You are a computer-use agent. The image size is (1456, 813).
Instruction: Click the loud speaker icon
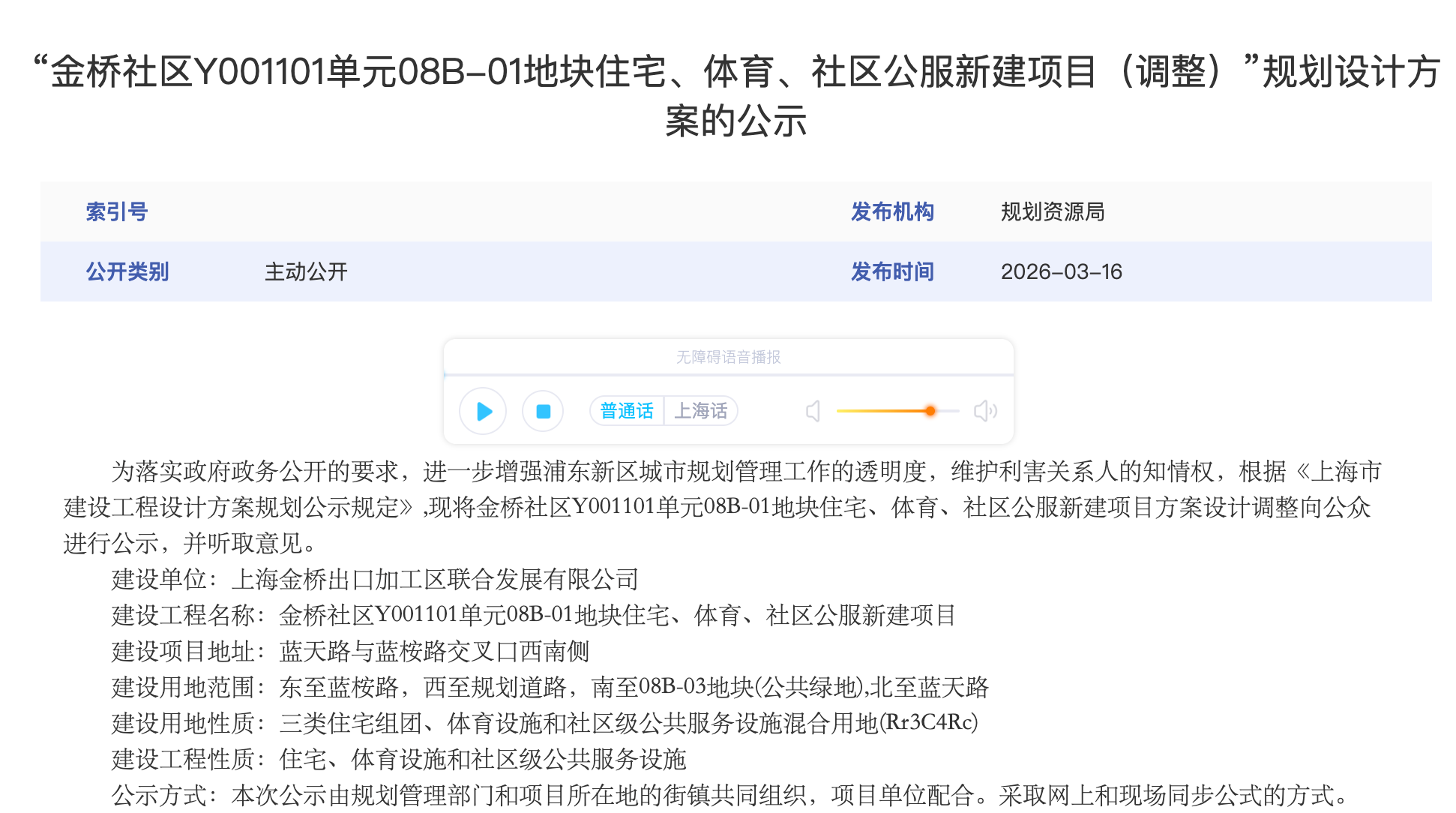coord(984,411)
